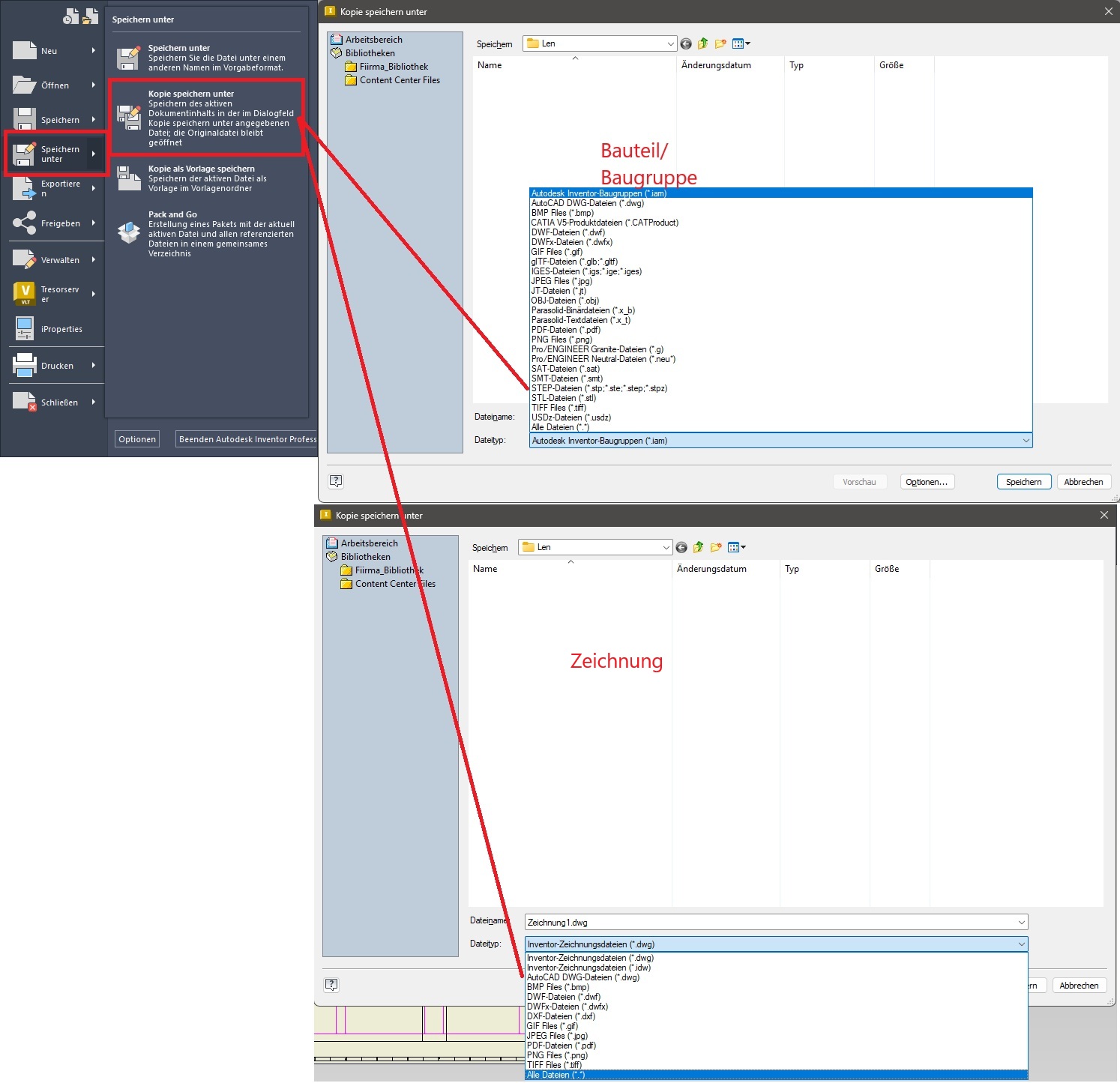Click the 'Optionen...' button in .iam dialog
The height and width of the screenshot is (1083, 1120).
click(x=927, y=482)
